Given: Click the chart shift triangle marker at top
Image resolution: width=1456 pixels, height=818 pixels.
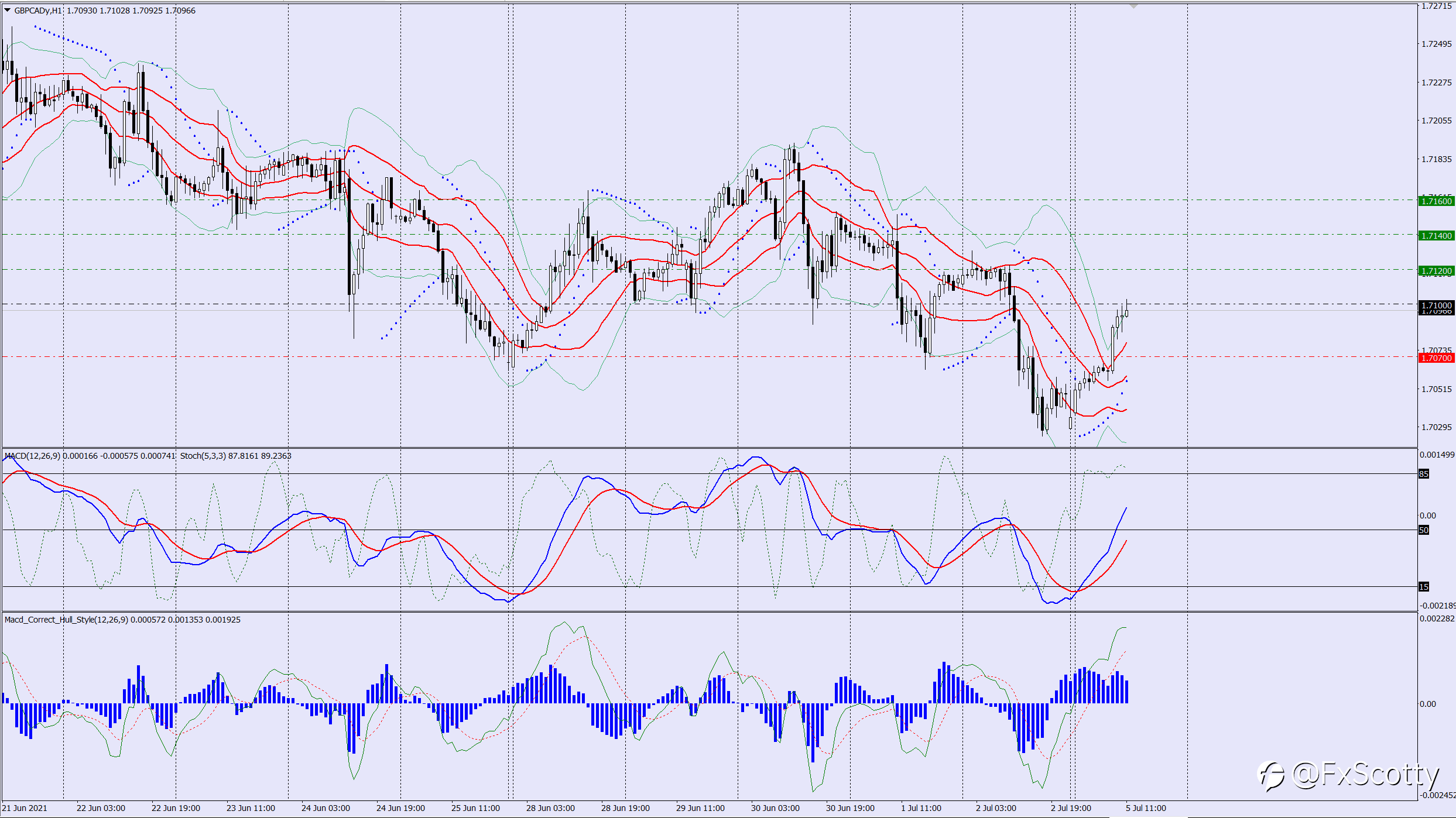Looking at the screenshot, I should (1133, 6).
